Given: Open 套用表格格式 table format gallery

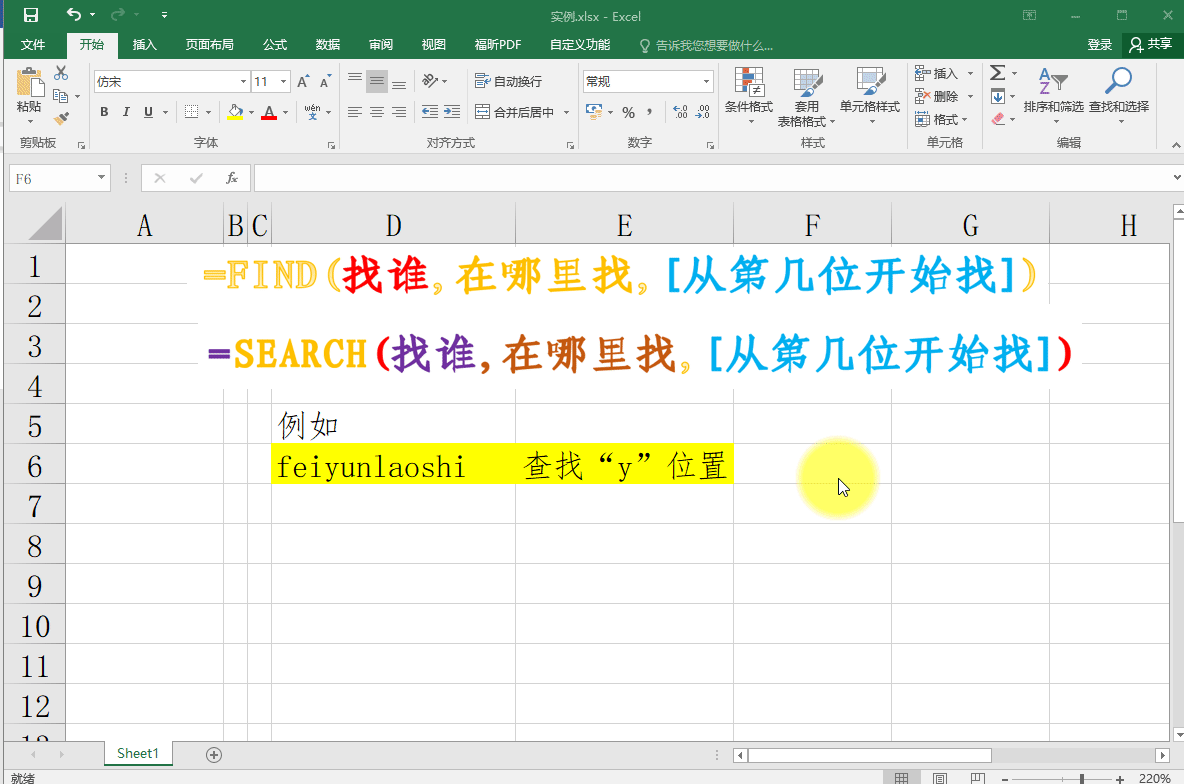Looking at the screenshot, I should click(x=806, y=96).
